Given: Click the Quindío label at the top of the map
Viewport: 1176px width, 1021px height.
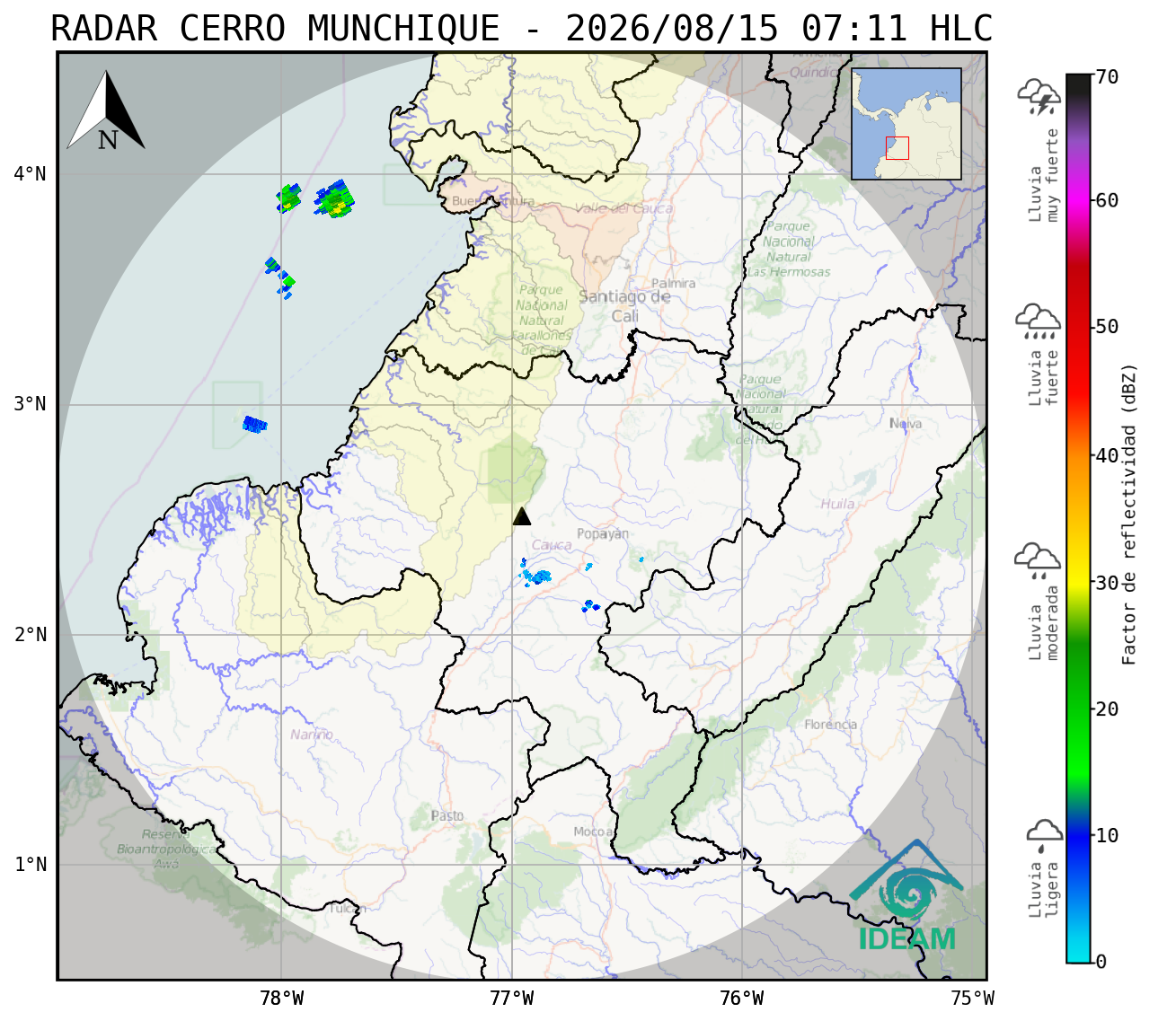Looking at the screenshot, I should pyautogui.click(x=816, y=71).
